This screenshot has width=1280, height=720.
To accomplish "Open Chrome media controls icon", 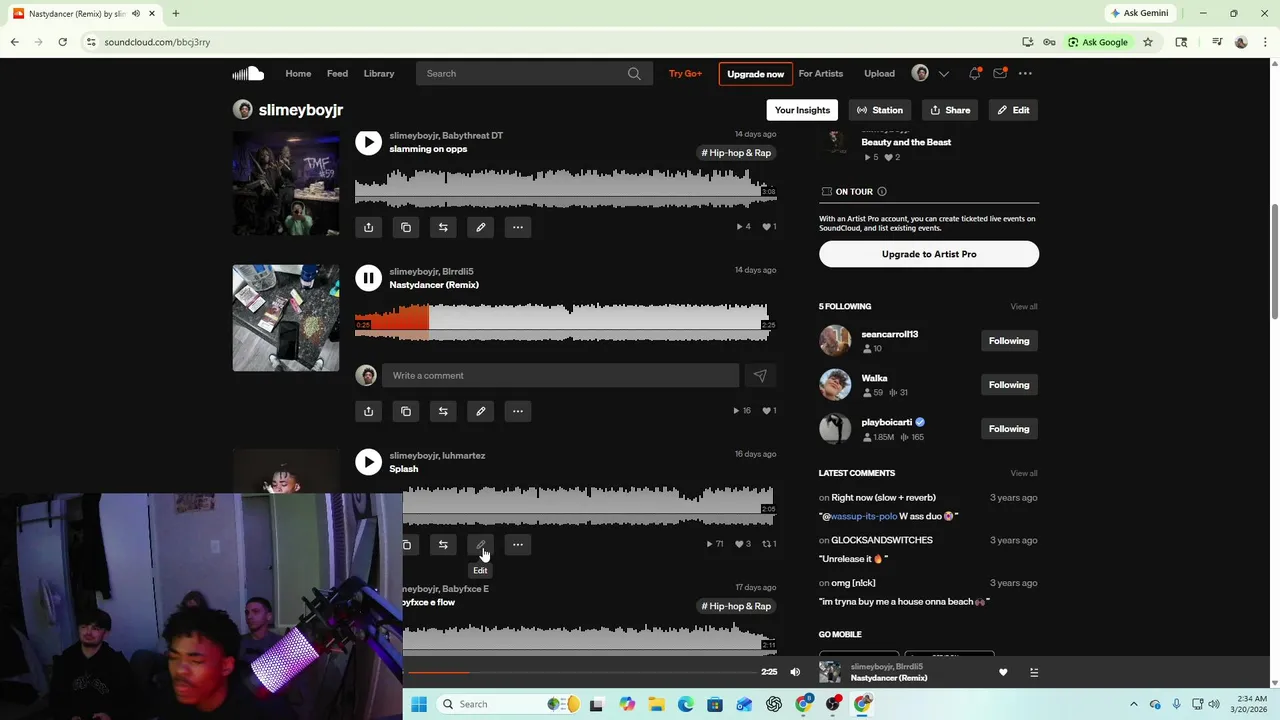I will [1217, 42].
